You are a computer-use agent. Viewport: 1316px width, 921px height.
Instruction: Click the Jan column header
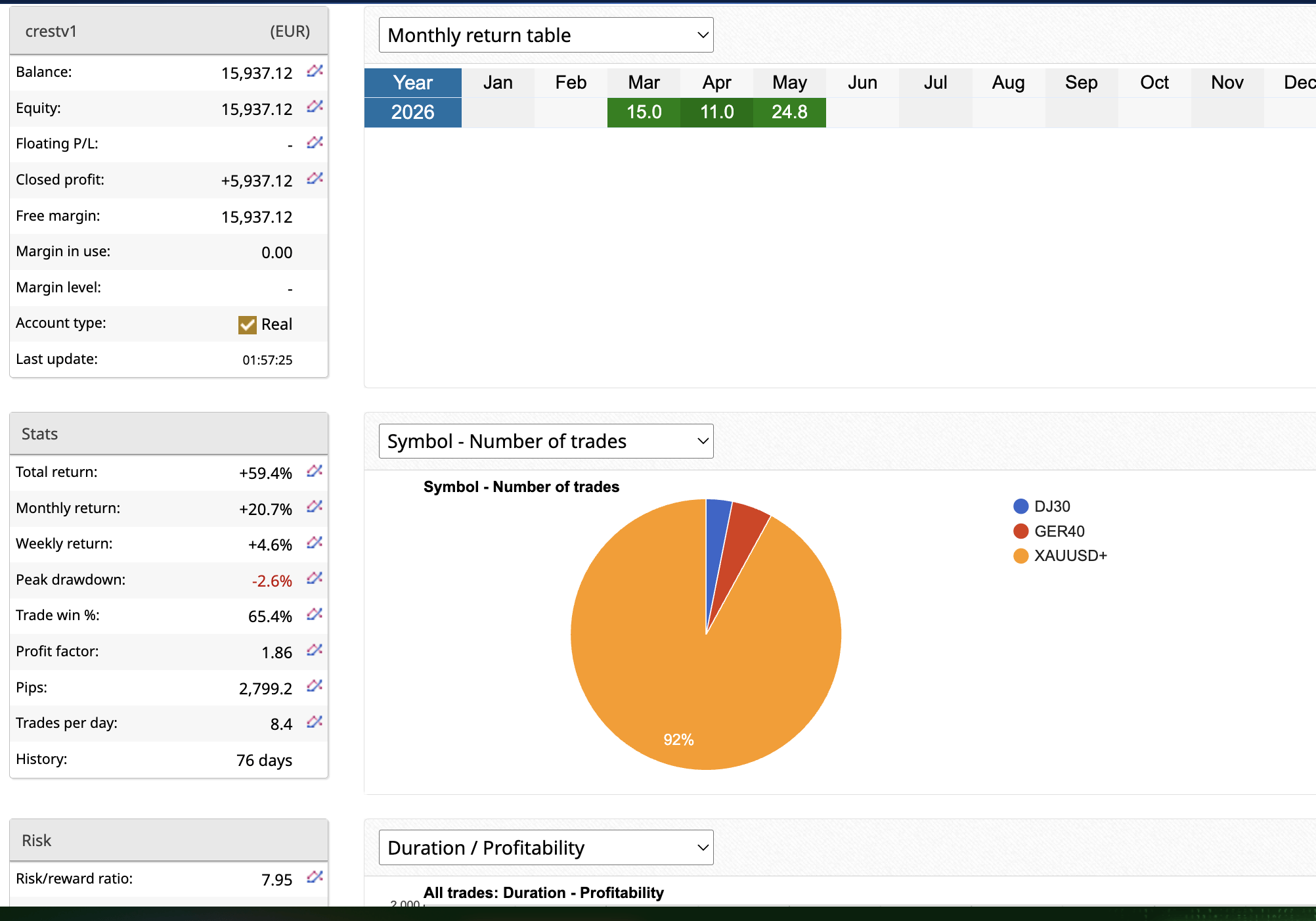click(x=498, y=83)
